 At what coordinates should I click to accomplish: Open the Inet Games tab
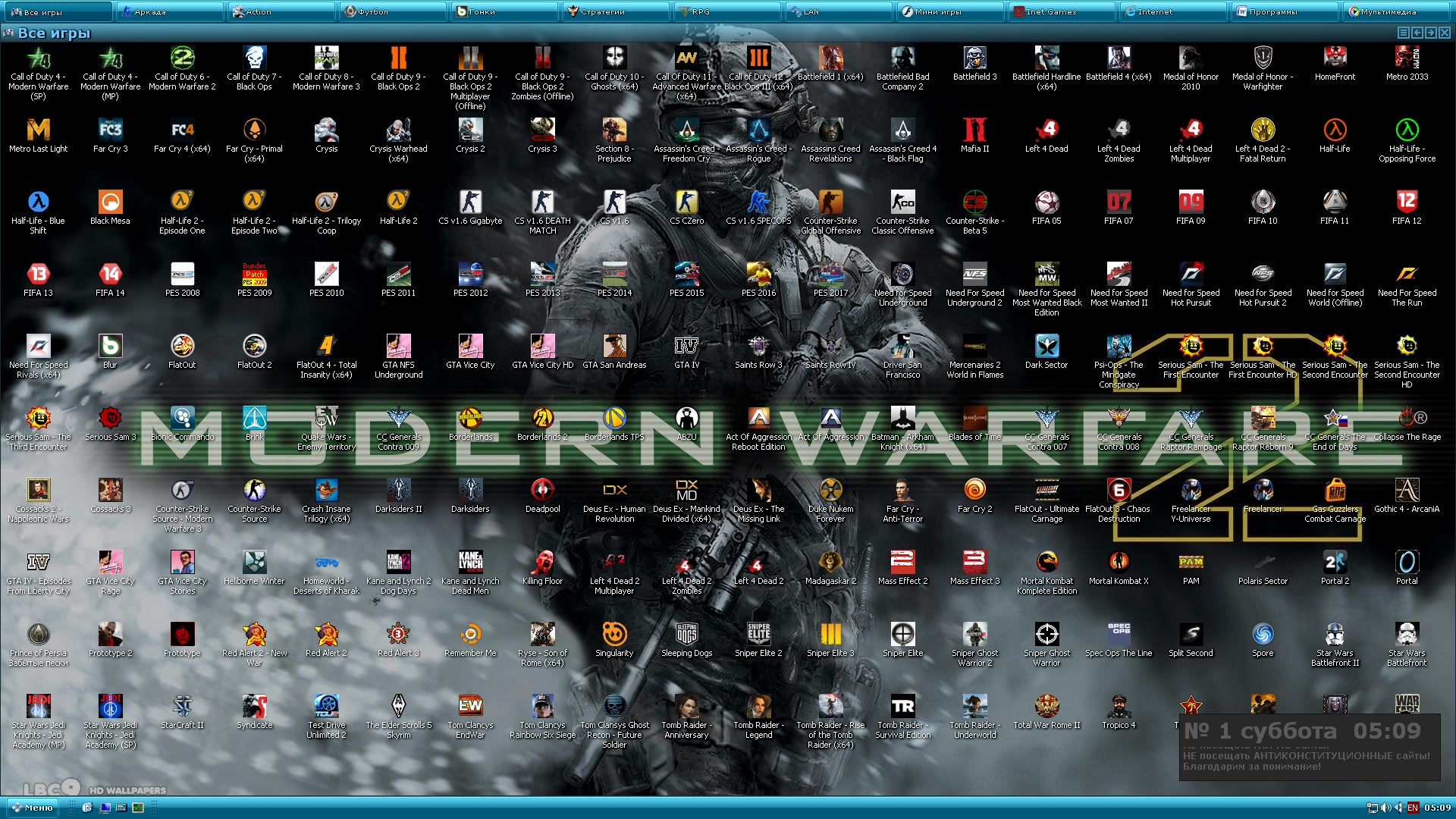1062,11
